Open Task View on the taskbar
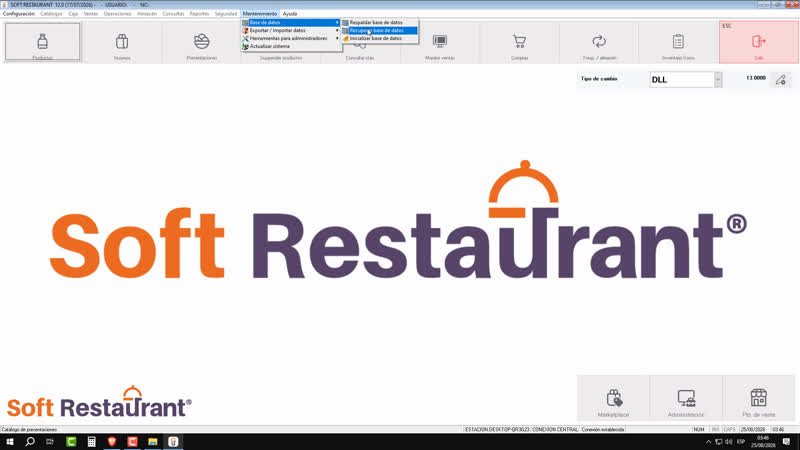 pos(50,442)
